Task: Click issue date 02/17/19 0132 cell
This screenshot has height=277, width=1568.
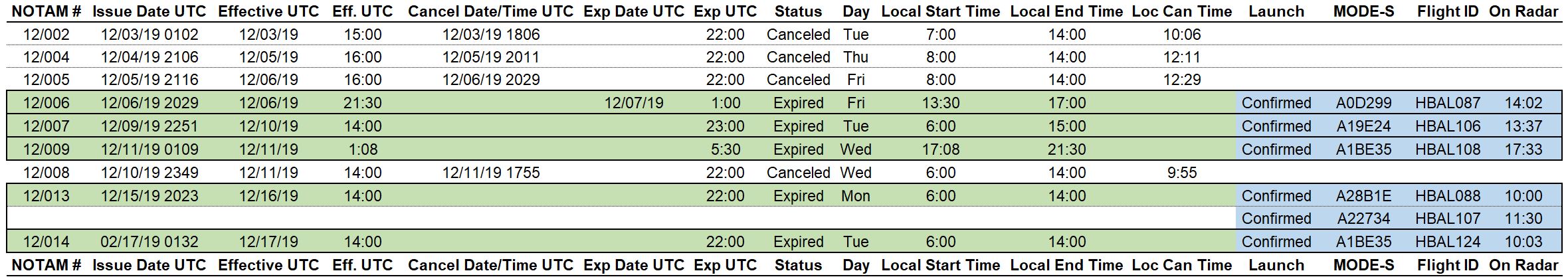Action: 149,242
